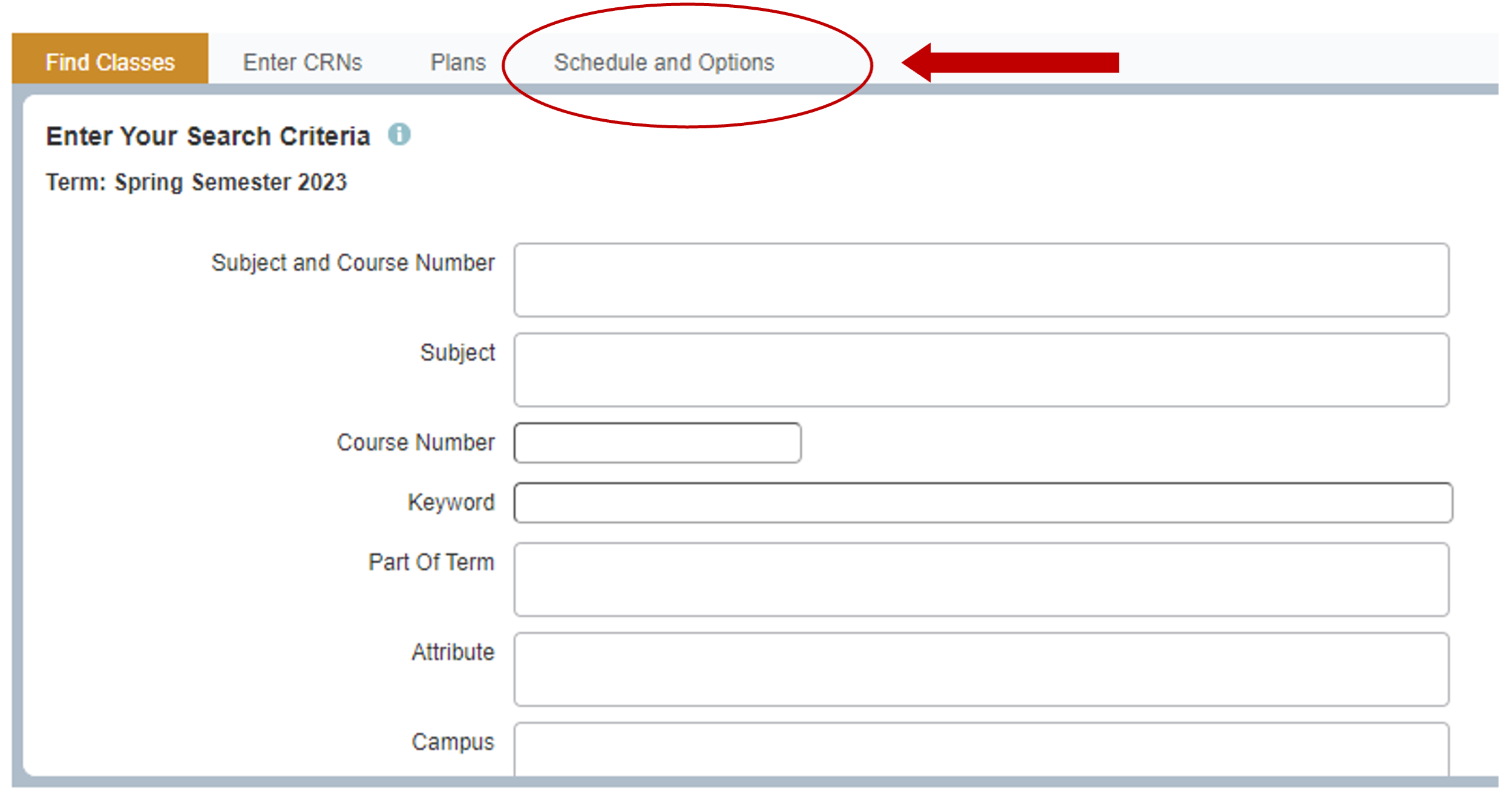Click the Enter Your Search Criteria heading
The height and width of the screenshot is (812, 1503).
(208, 136)
